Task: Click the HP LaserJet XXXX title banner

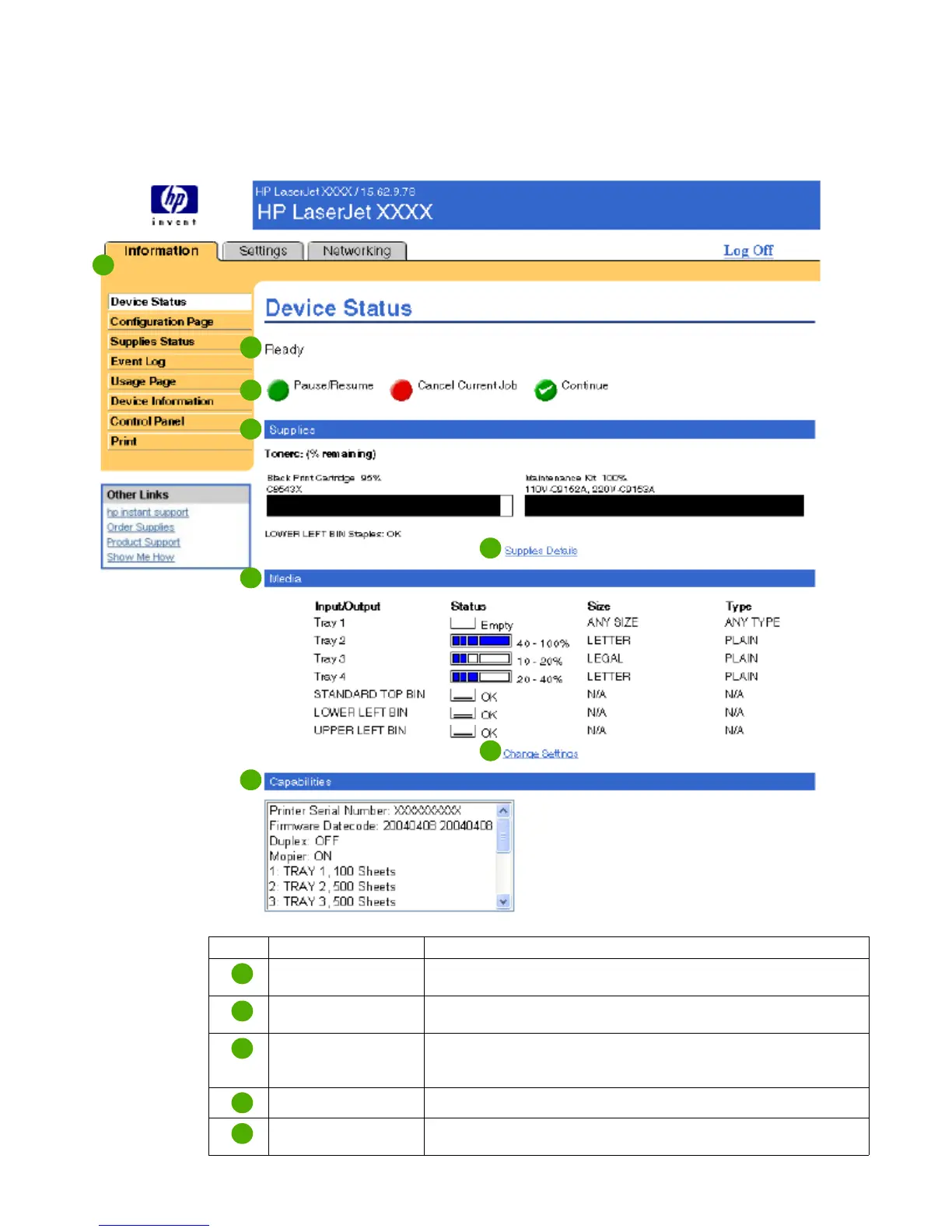Action: (537, 205)
